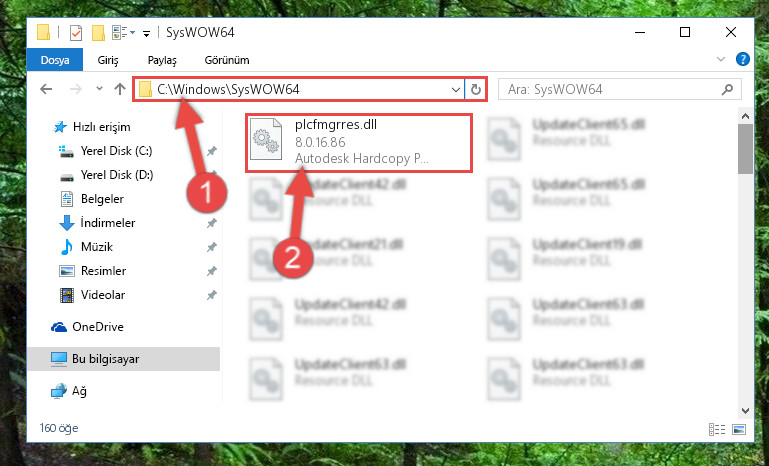Screen dimensions: 769x466
Task: Expand the ribbon with chevron
Action: [721, 59]
